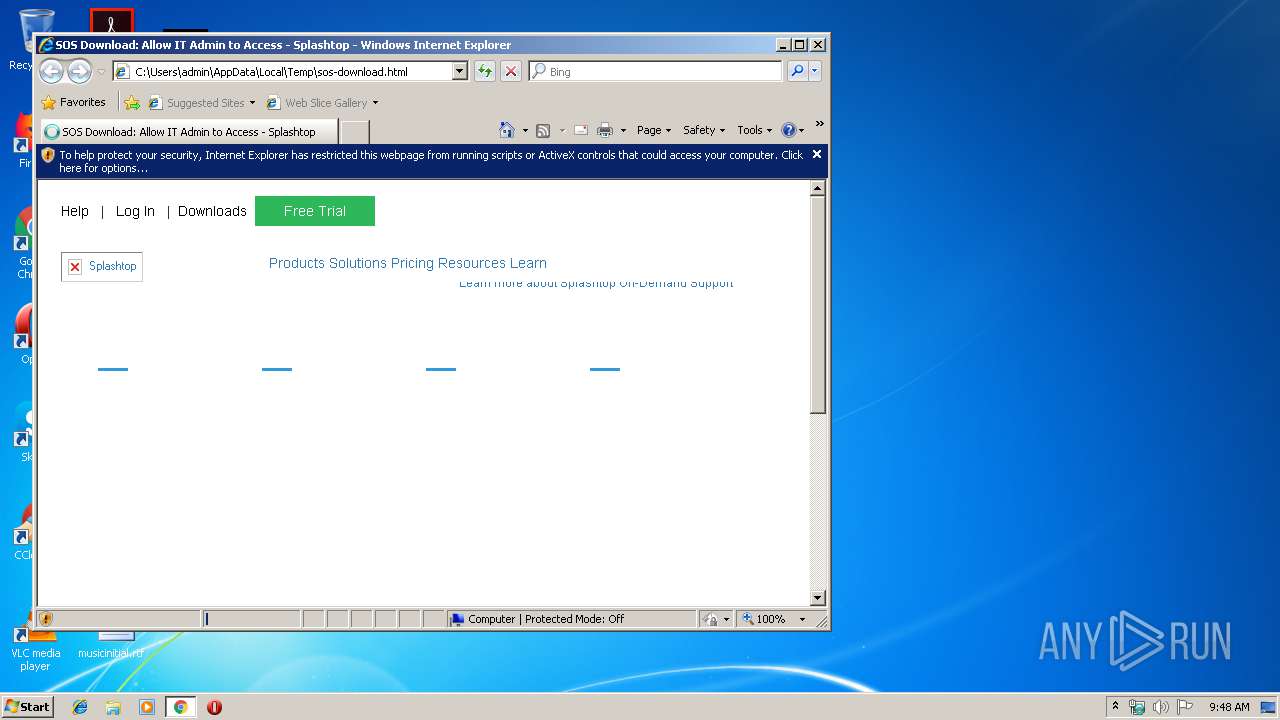Click the Products Solutions Pricing Resources Learn link

pos(408,263)
